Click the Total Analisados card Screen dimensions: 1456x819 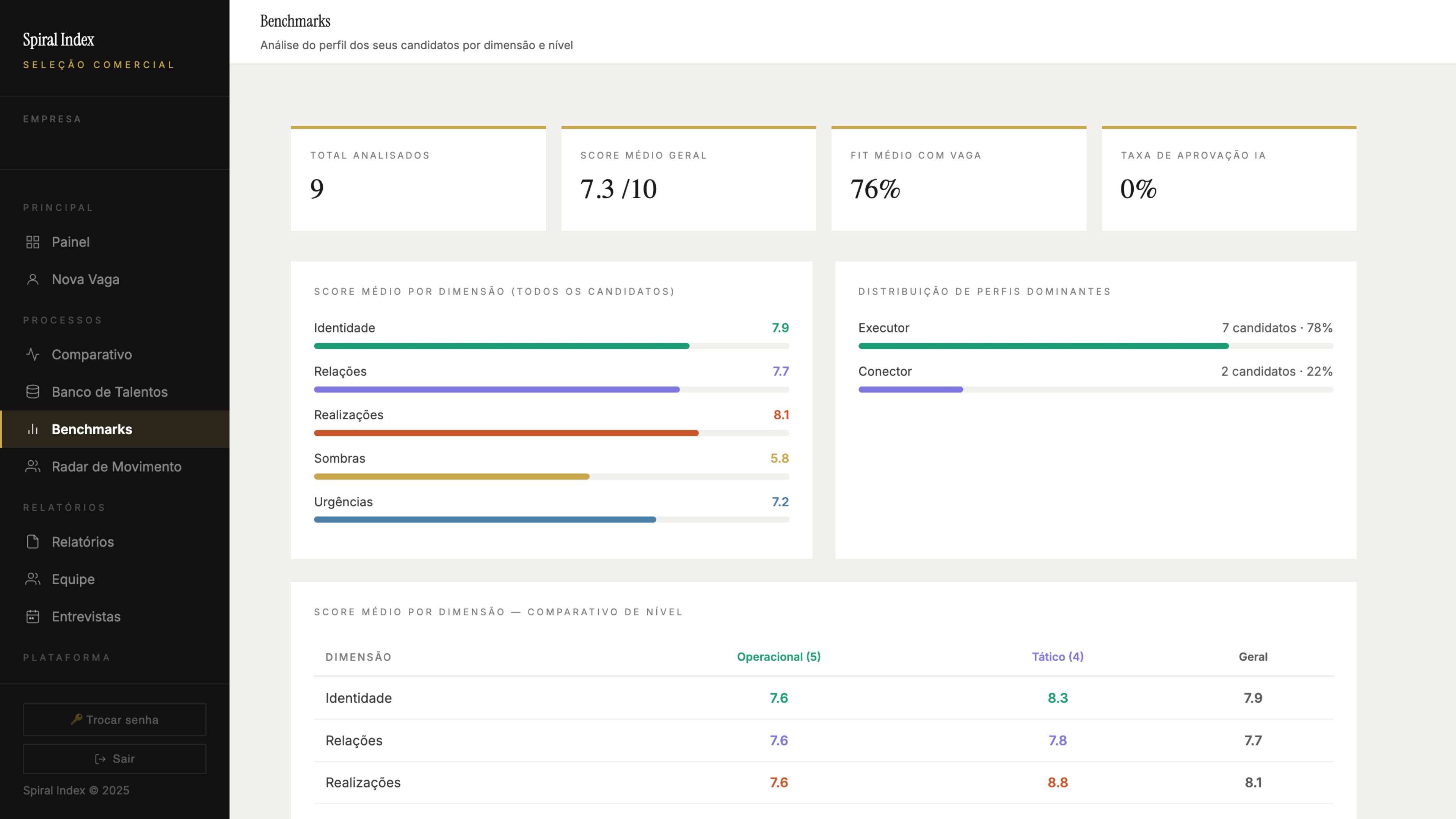pos(418,178)
